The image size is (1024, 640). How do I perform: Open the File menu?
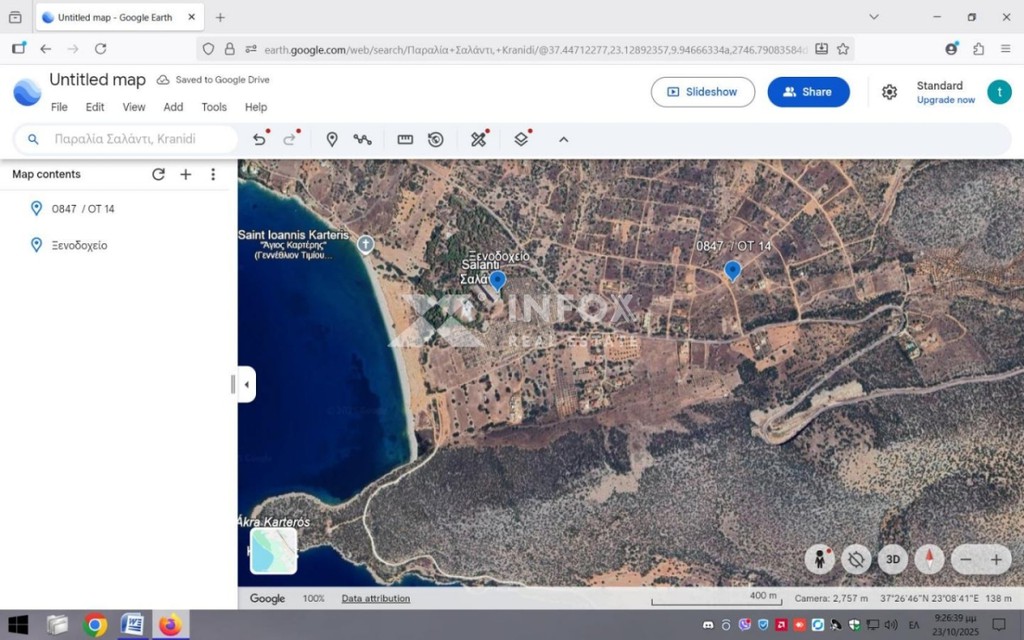59,107
